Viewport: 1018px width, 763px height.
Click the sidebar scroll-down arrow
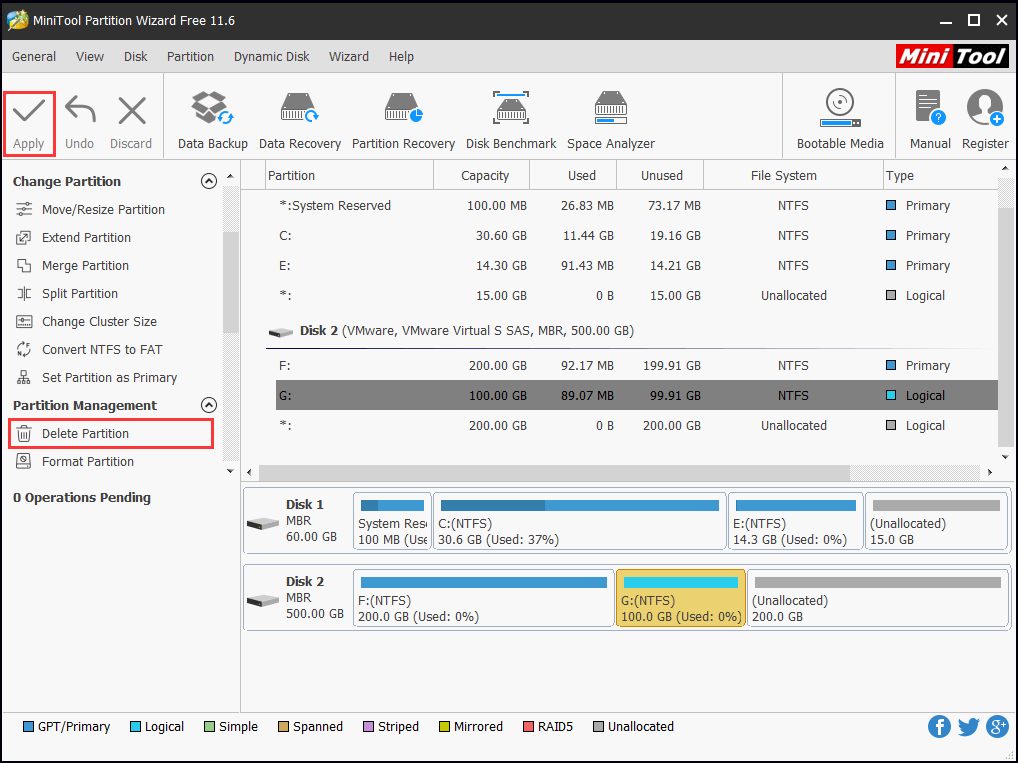(x=230, y=471)
